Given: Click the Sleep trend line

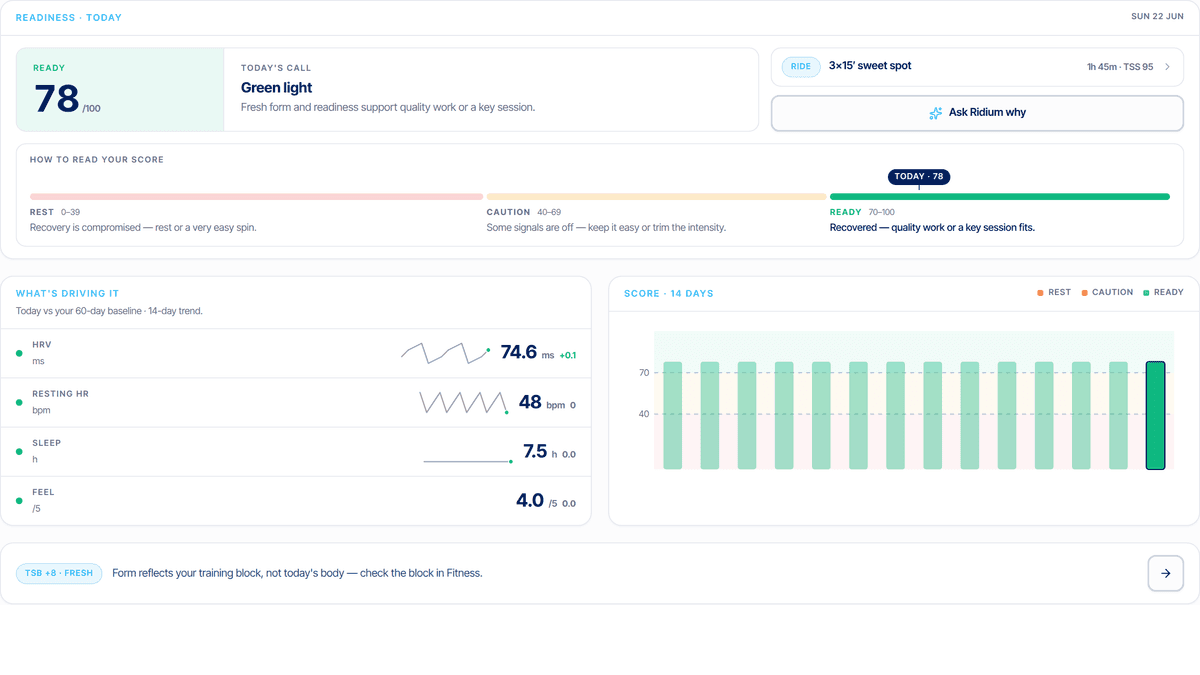Looking at the screenshot, I should [x=468, y=461].
